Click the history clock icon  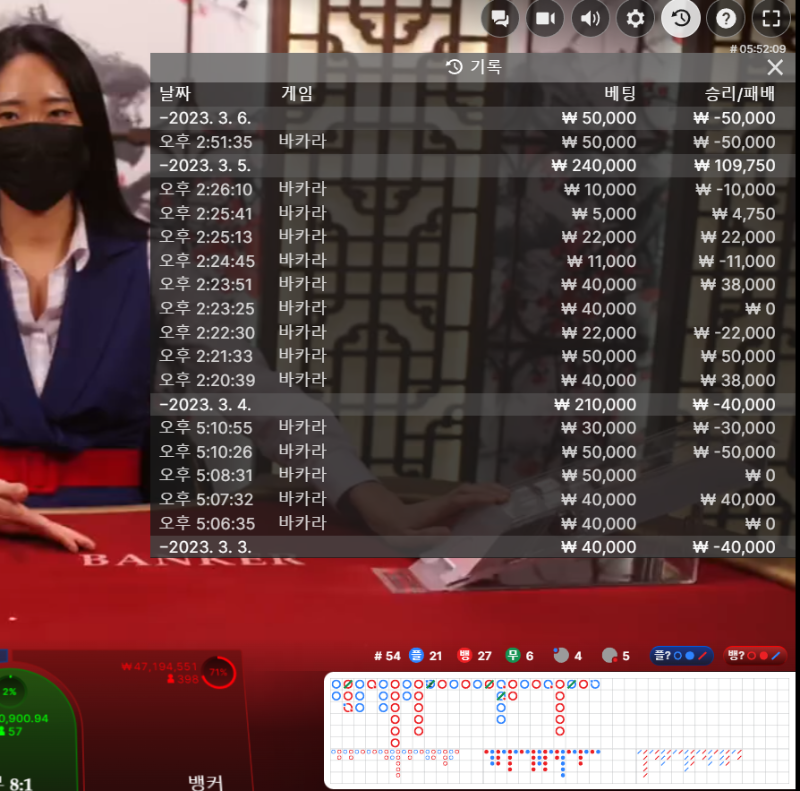[681, 19]
